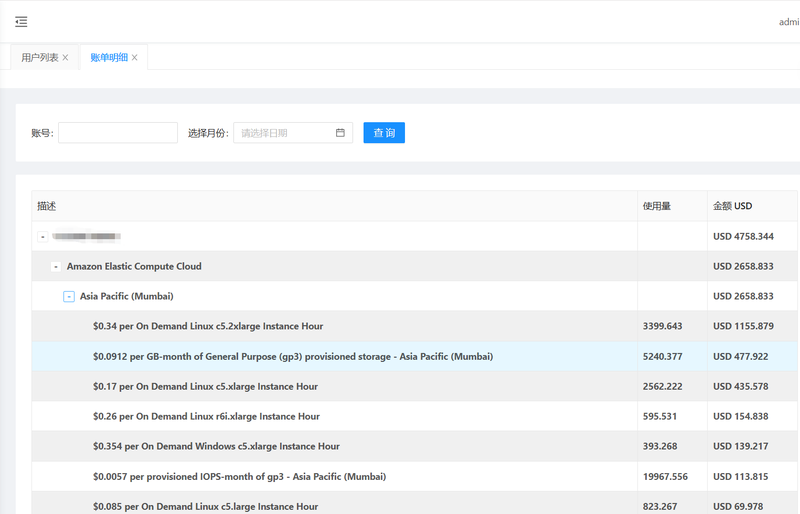Select the provisioned IOPS-month of gp3 row
Image resolution: width=800 pixels, height=514 pixels.
[414, 477]
